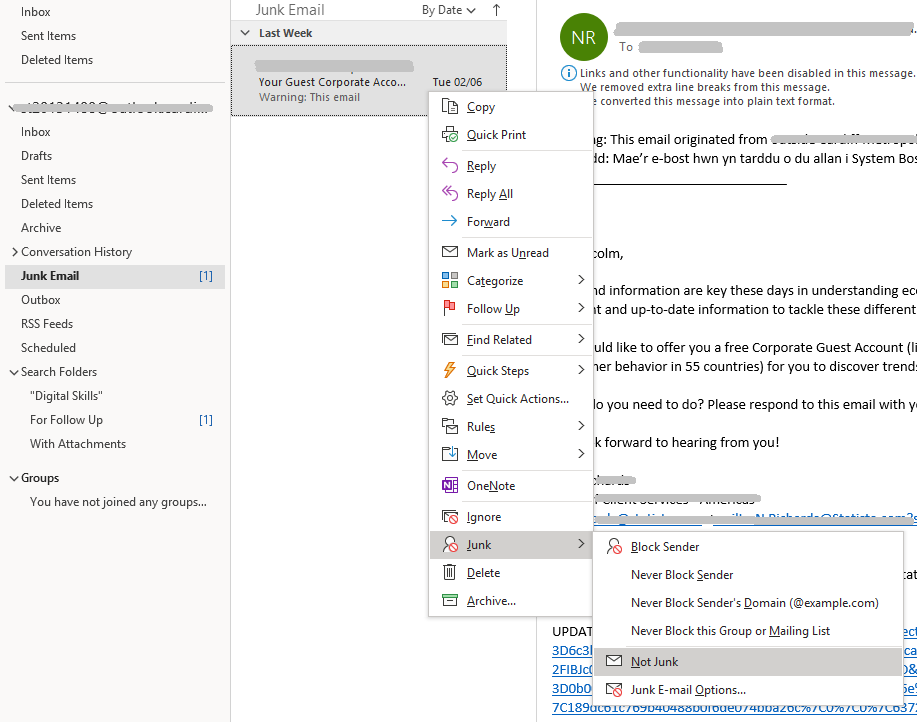The height and width of the screenshot is (722, 917).
Task: Select the Your Guest Corporate Account email
Action: click(368, 81)
